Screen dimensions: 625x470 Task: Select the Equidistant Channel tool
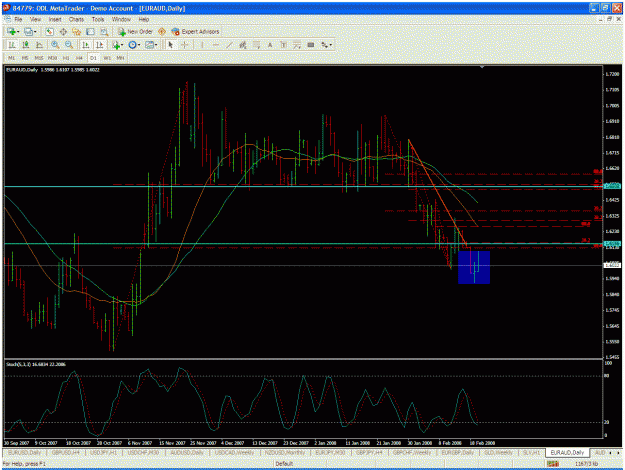(243, 45)
